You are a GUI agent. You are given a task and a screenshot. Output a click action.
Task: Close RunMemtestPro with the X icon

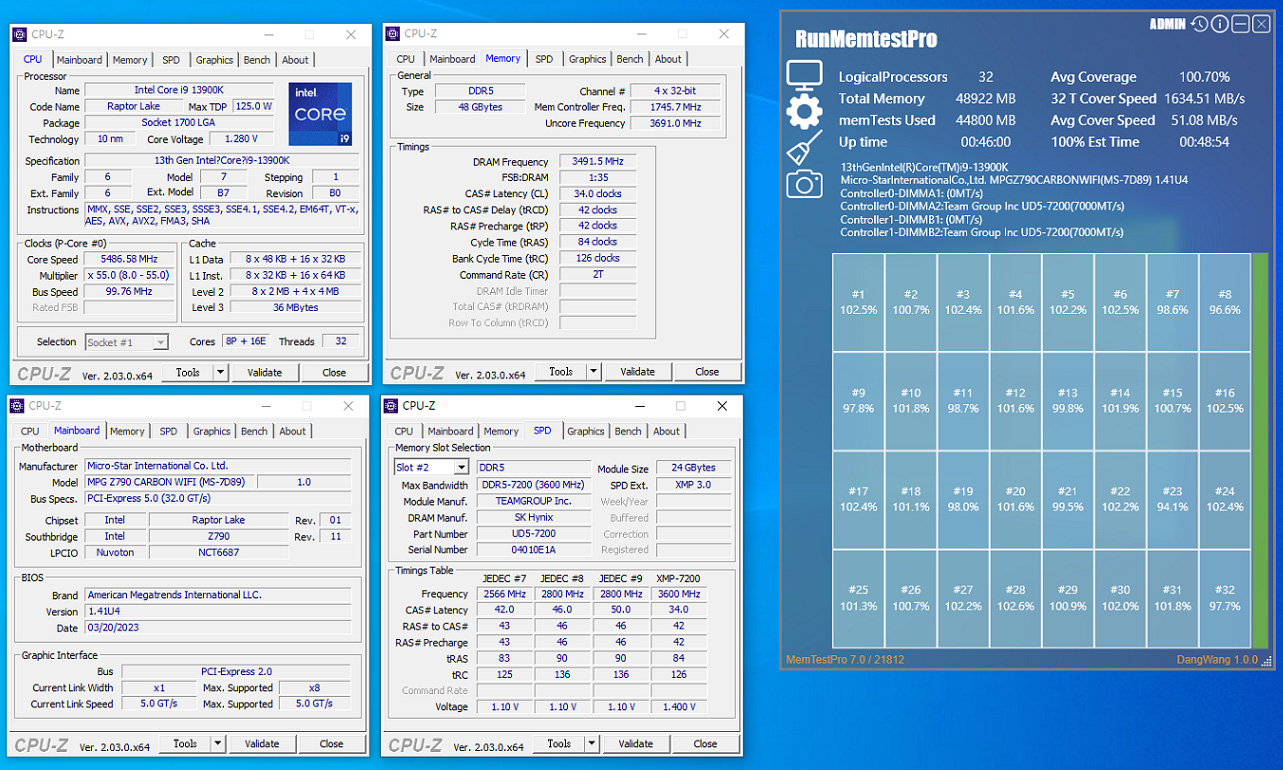[x=1261, y=24]
